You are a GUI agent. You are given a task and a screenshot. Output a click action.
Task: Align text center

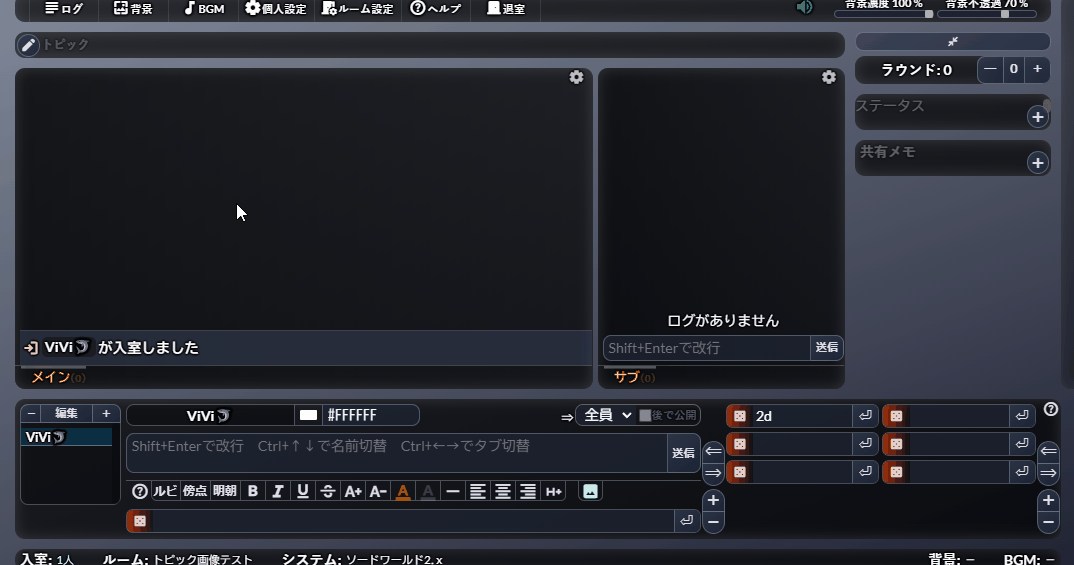[x=503, y=492]
